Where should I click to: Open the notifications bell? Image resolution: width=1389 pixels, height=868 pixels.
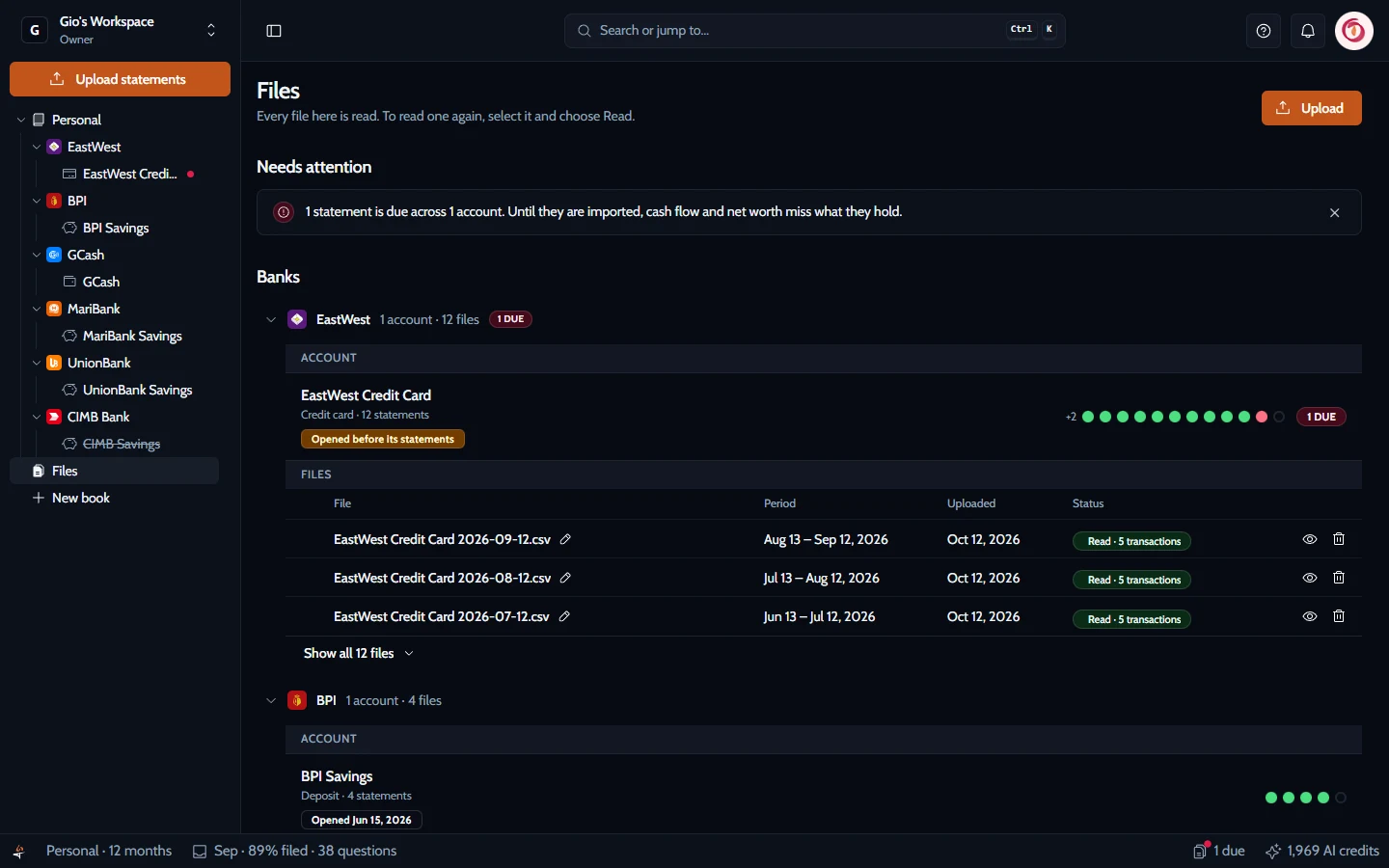pyautogui.click(x=1308, y=31)
